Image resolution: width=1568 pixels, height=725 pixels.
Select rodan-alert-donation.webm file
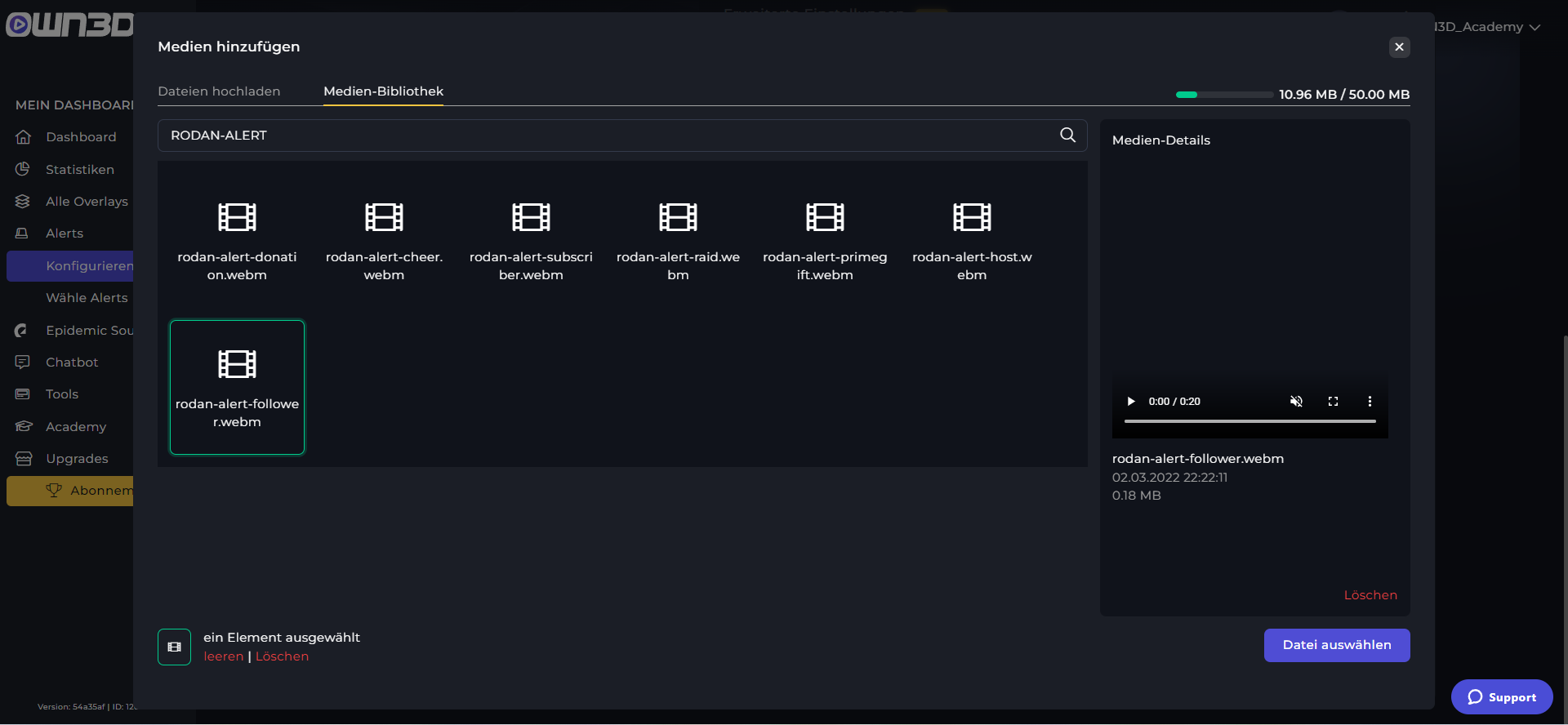[x=237, y=240]
